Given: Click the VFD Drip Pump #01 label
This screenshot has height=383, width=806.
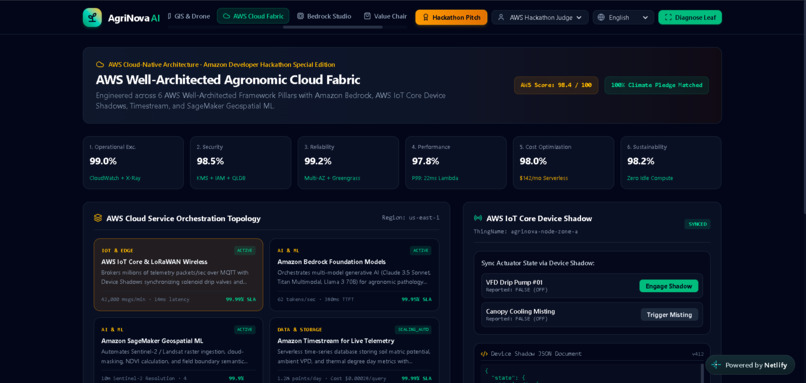Looking at the screenshot, I should 514,282.
